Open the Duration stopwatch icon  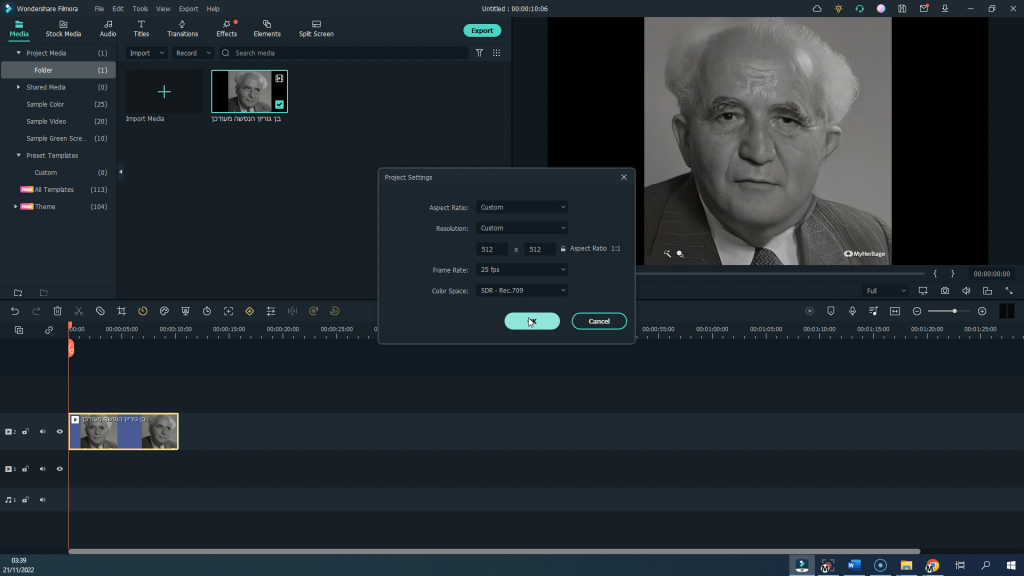(207, 312)
